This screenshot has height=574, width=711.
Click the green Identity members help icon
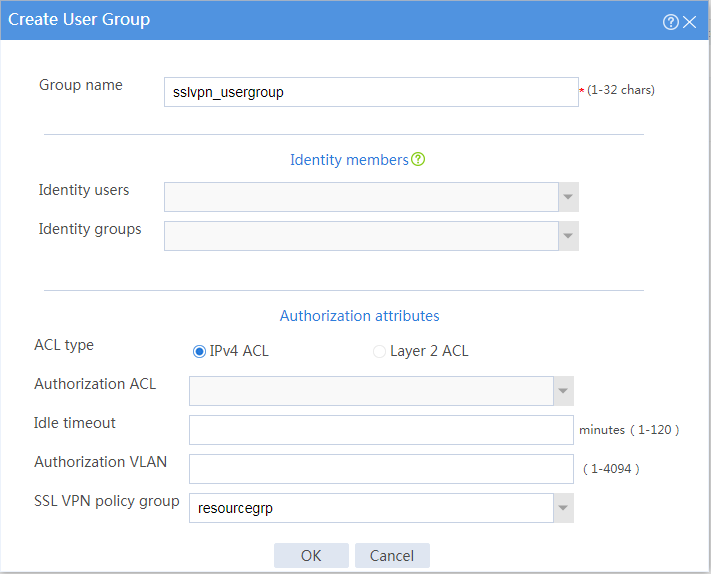click(418, 159)
